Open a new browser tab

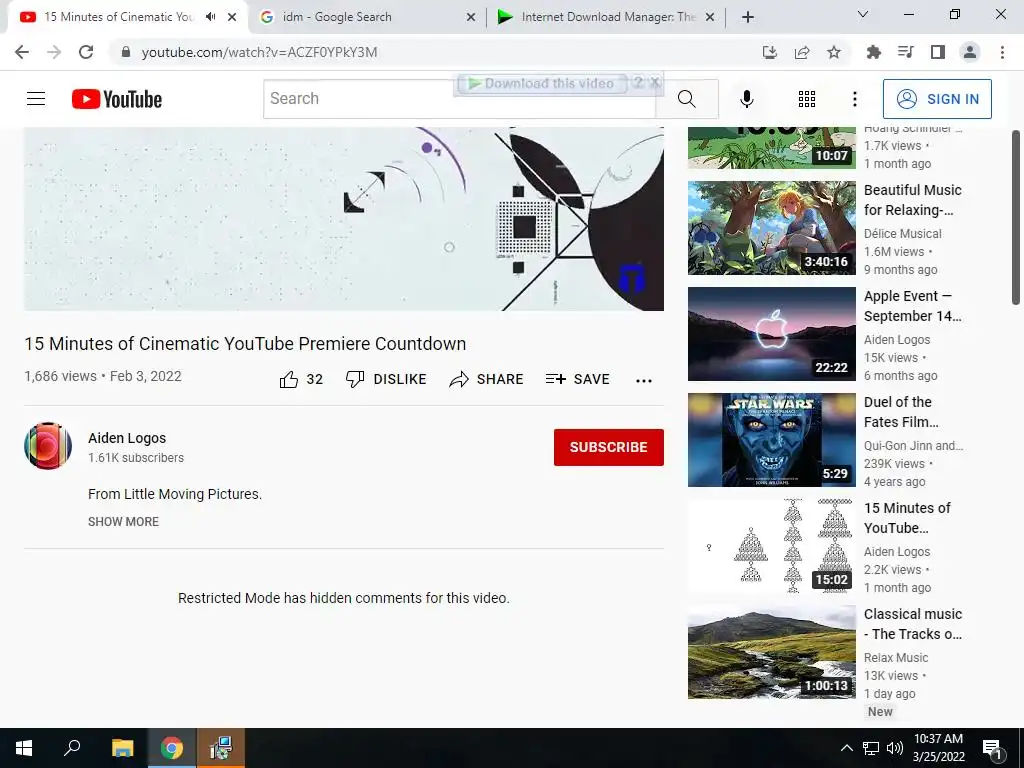748,17
